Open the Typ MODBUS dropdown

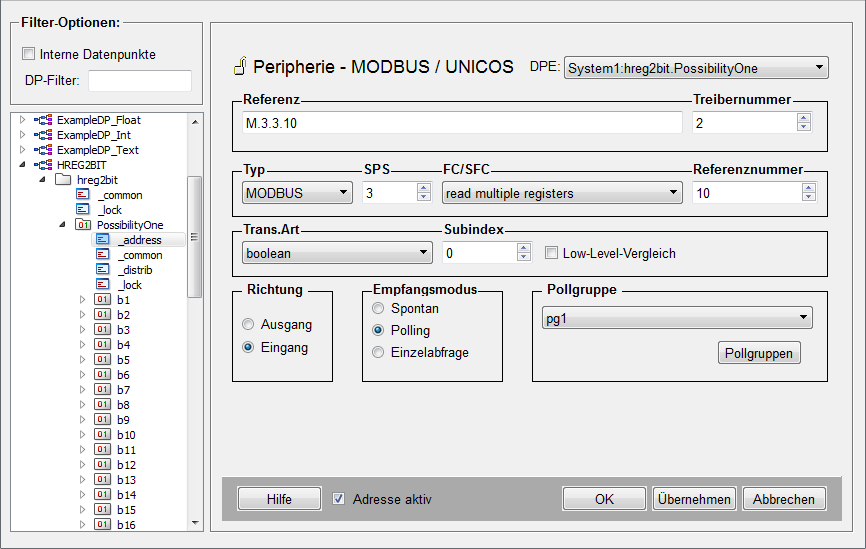(x=297, y=193)
